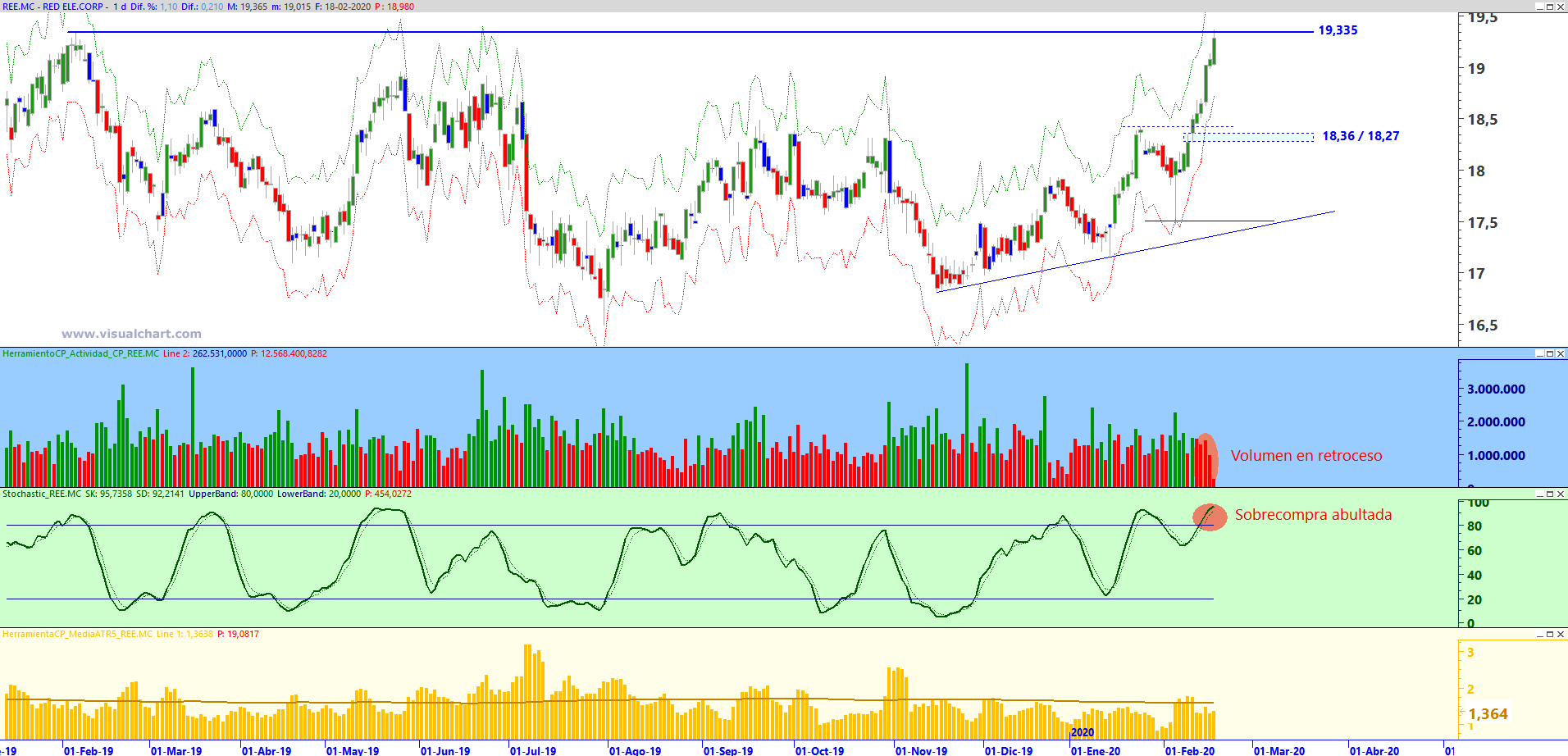Click the 40 level on stochastic axis
Image resolution: width=1568 pixels, height=756 pixels.
(1475, 576)
